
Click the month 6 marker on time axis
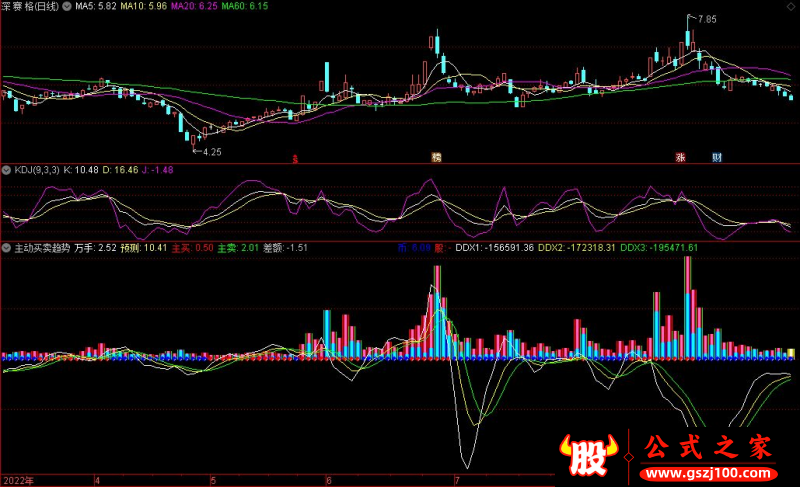pos(329,480)
